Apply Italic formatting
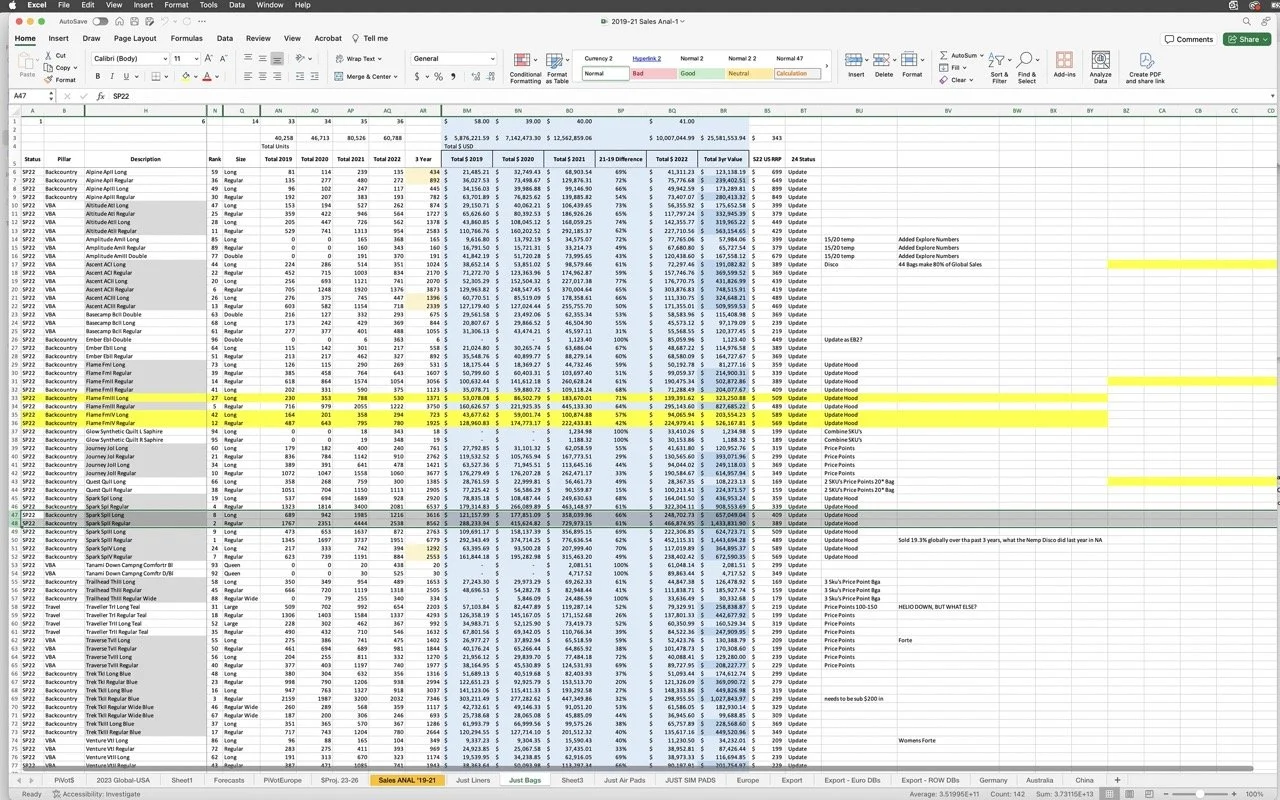Screen dimensions: 1280x800 [113, 77]
